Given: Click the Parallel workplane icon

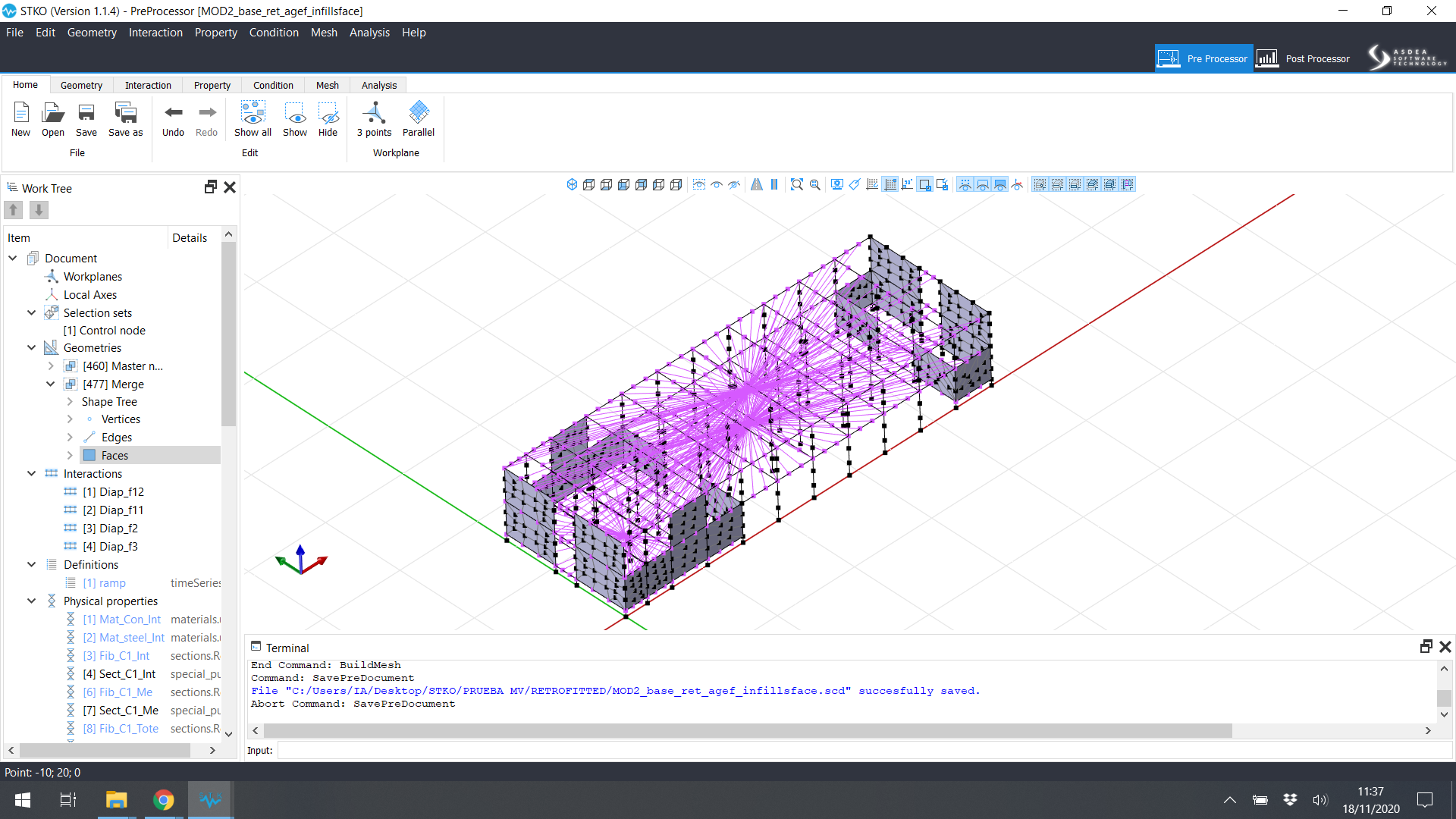Looking at the screenshot, I should point(419,120).
